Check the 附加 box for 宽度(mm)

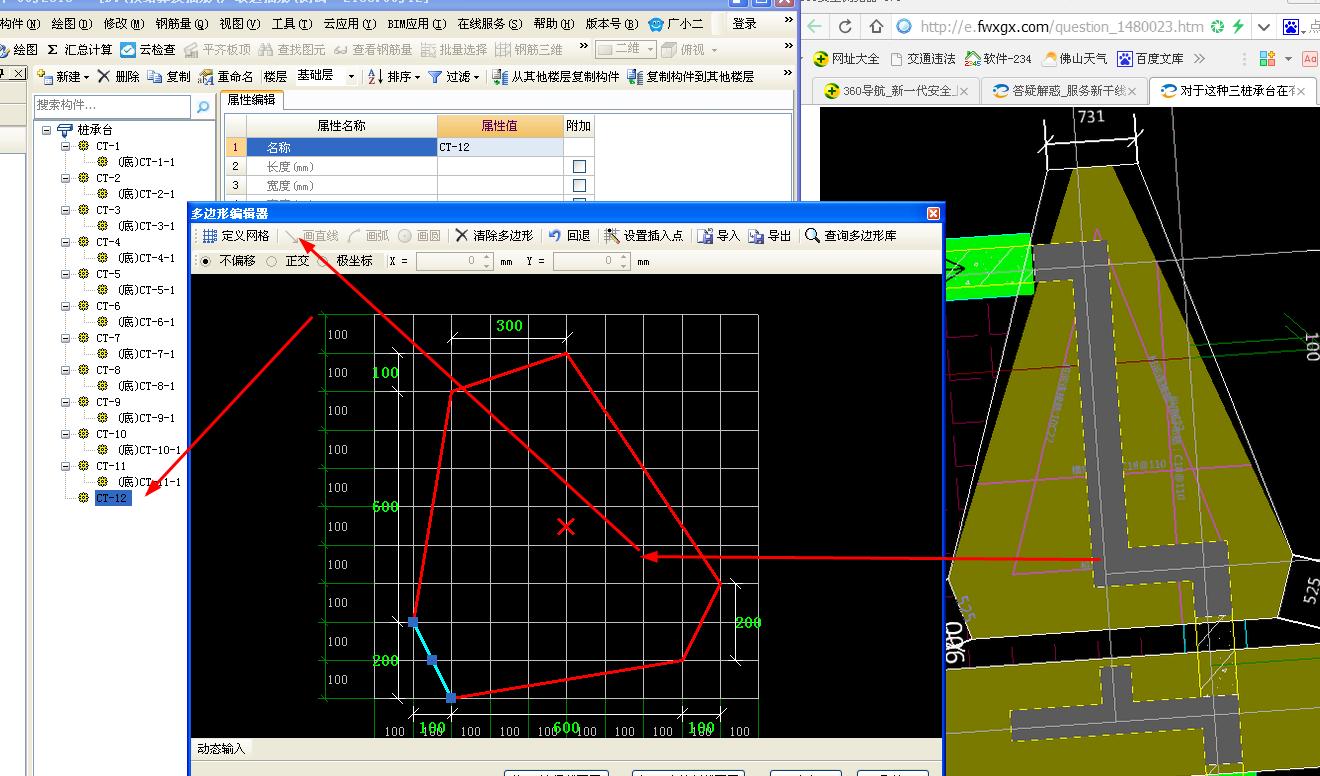pos(579,185)
